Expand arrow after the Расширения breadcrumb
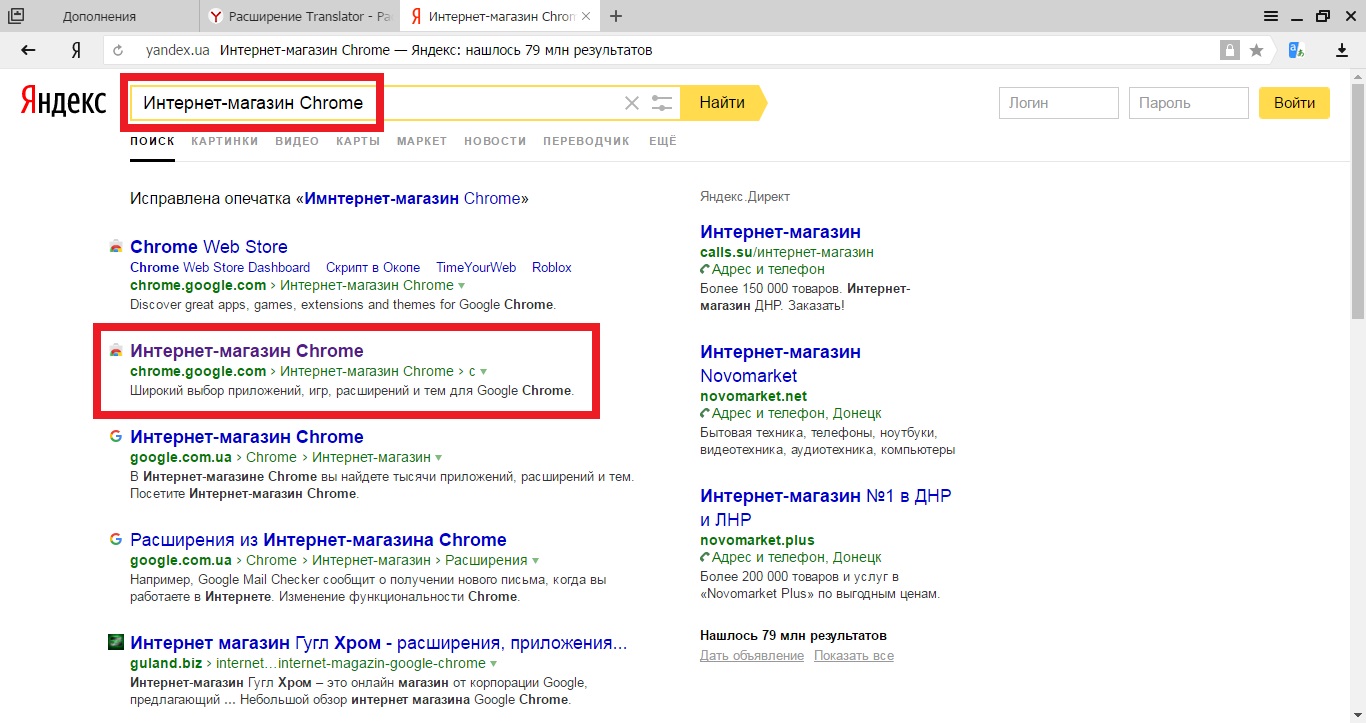1366x723 pixels. [535, 561]
